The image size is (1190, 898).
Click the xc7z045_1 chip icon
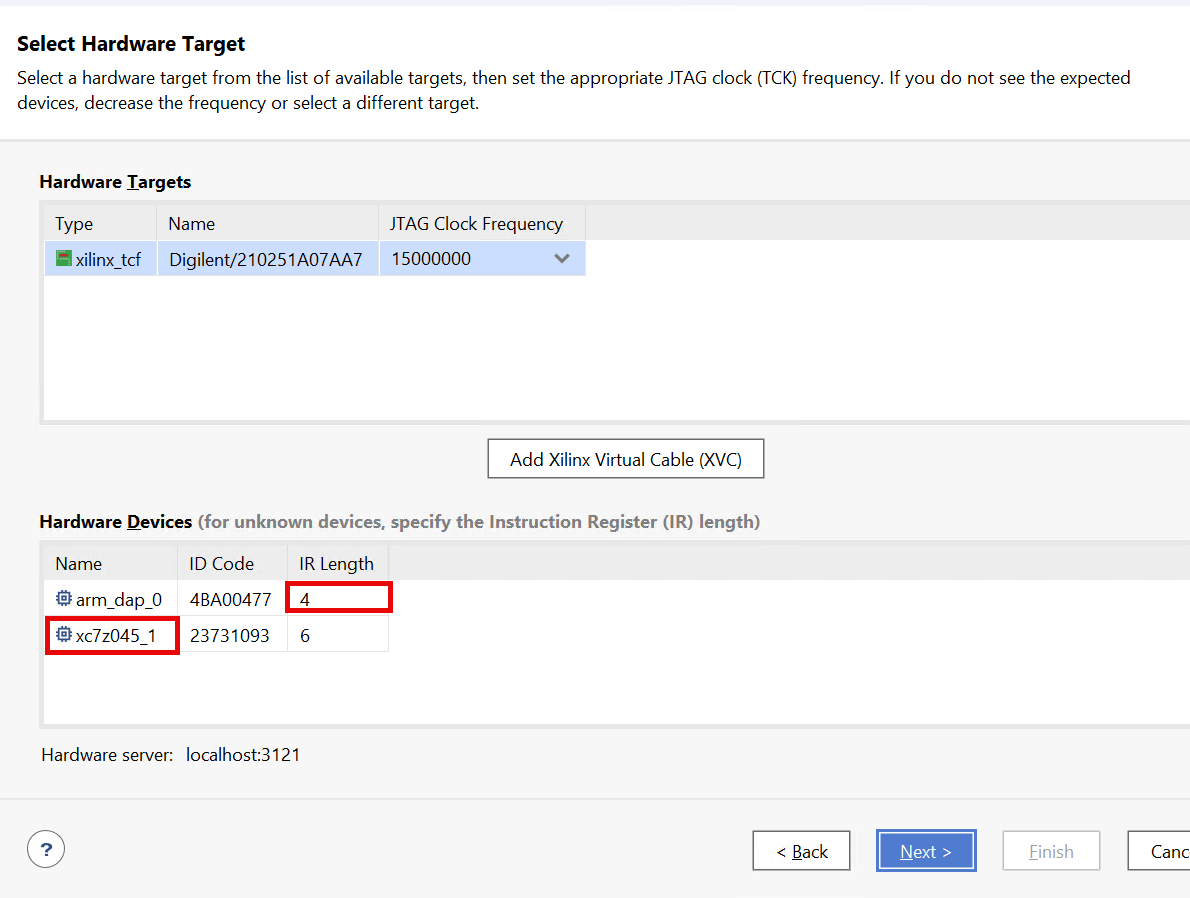(64, 635)
